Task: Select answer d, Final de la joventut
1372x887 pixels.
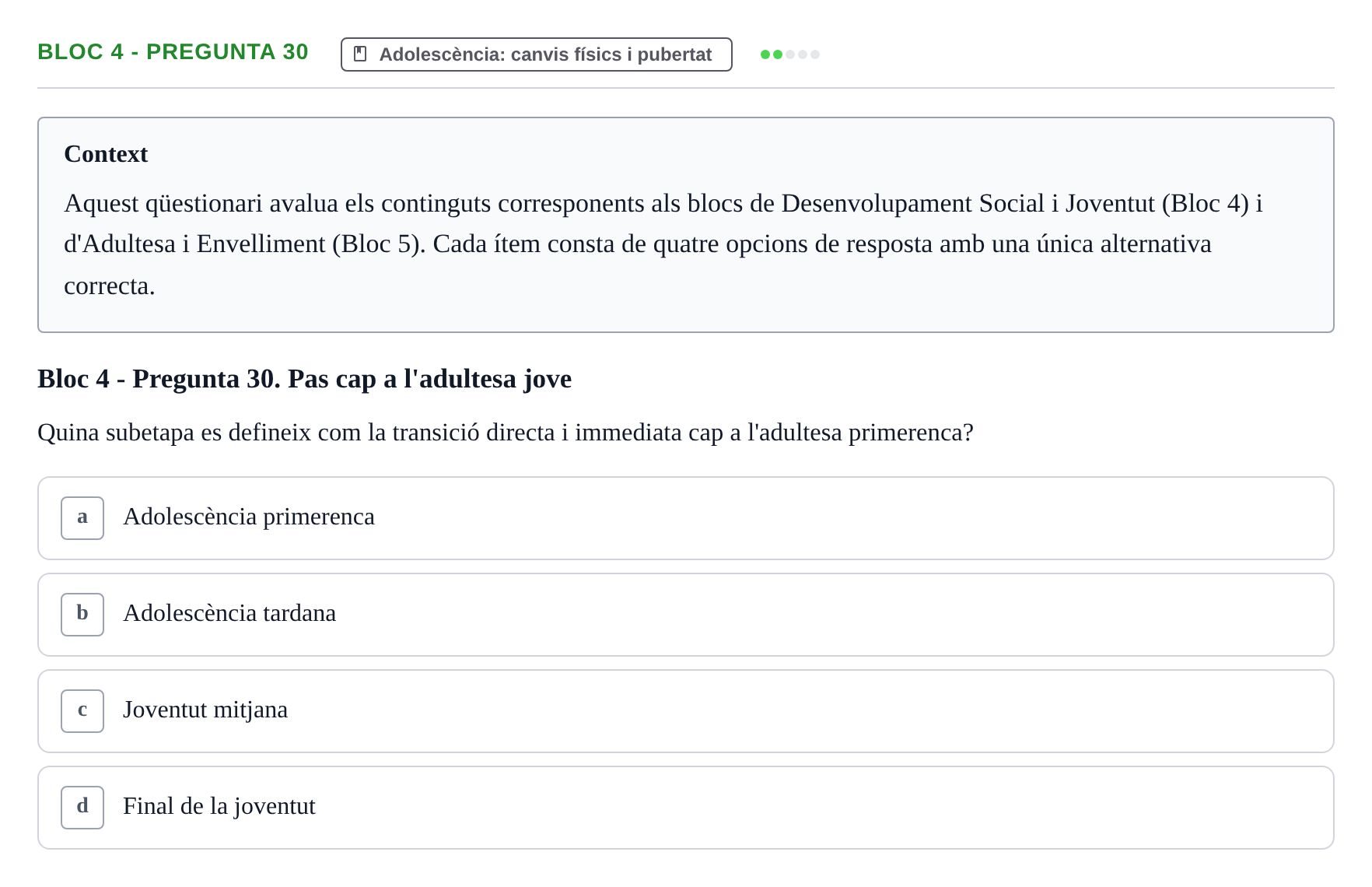Action: tap(685, 808)
